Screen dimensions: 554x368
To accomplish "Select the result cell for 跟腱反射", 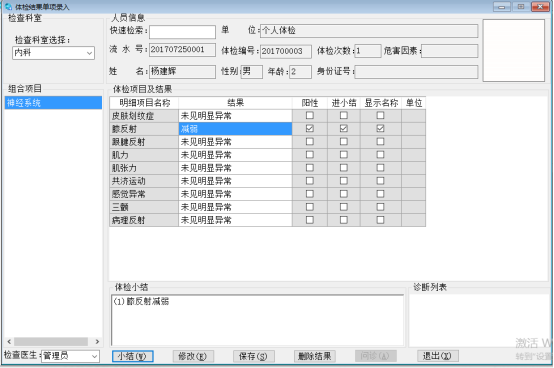I will 235,142.
